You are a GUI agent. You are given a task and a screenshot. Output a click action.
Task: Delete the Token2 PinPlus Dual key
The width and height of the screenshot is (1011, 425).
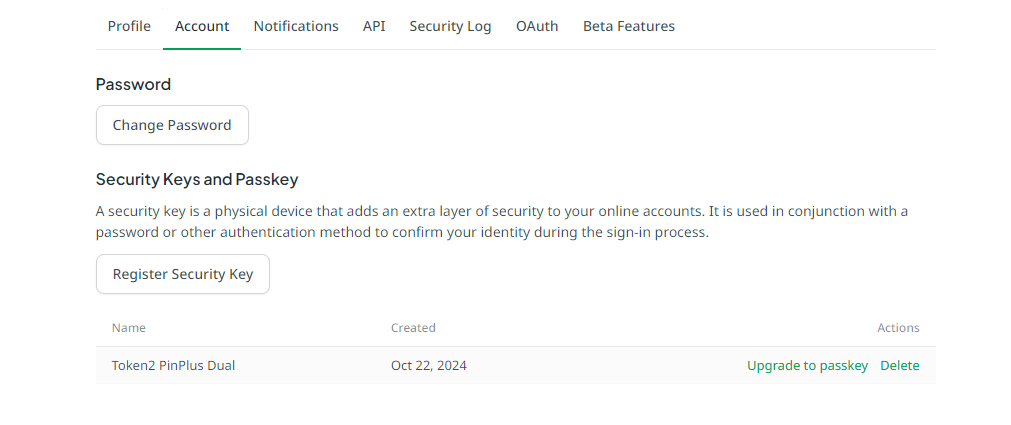coord(899,366)
